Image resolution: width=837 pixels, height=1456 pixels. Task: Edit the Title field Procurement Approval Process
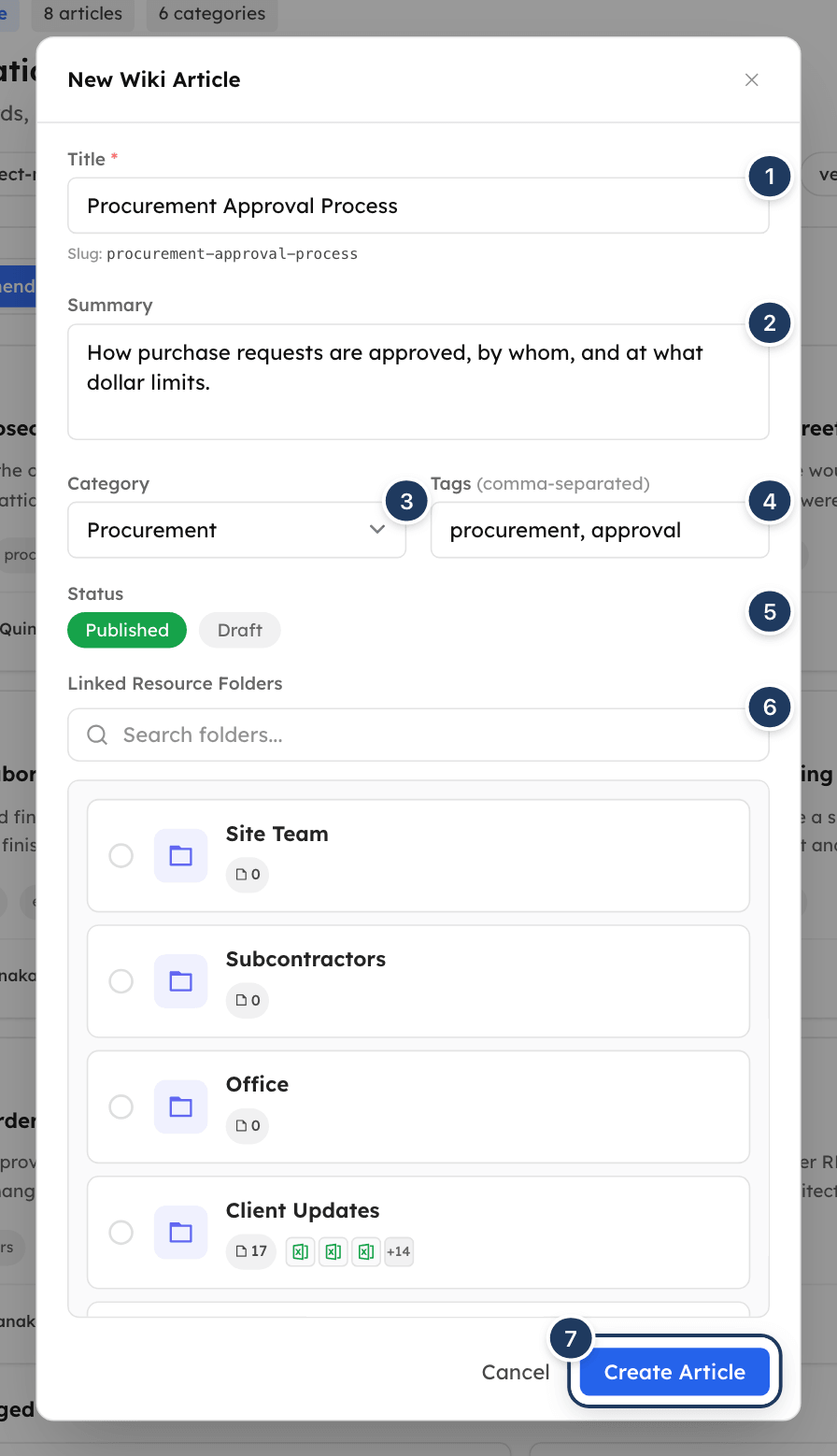(418, 206)
